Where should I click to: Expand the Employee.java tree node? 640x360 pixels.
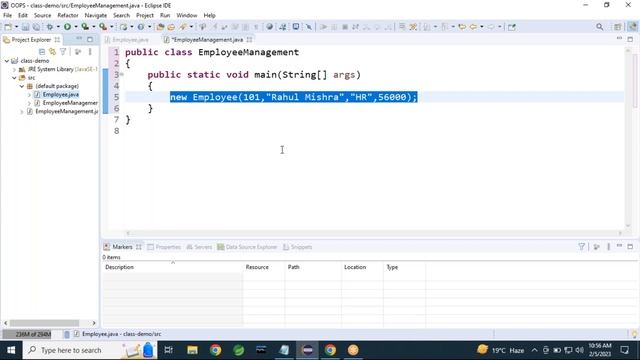tap(29, 95)
